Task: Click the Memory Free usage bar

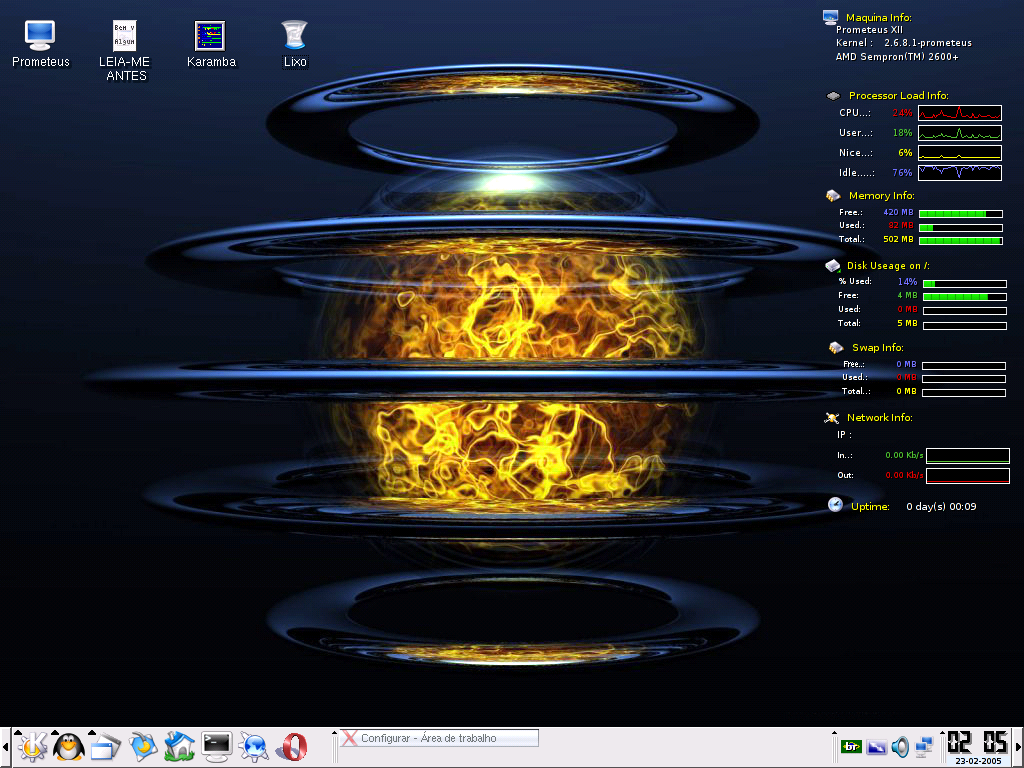Action: pos(961,214)
